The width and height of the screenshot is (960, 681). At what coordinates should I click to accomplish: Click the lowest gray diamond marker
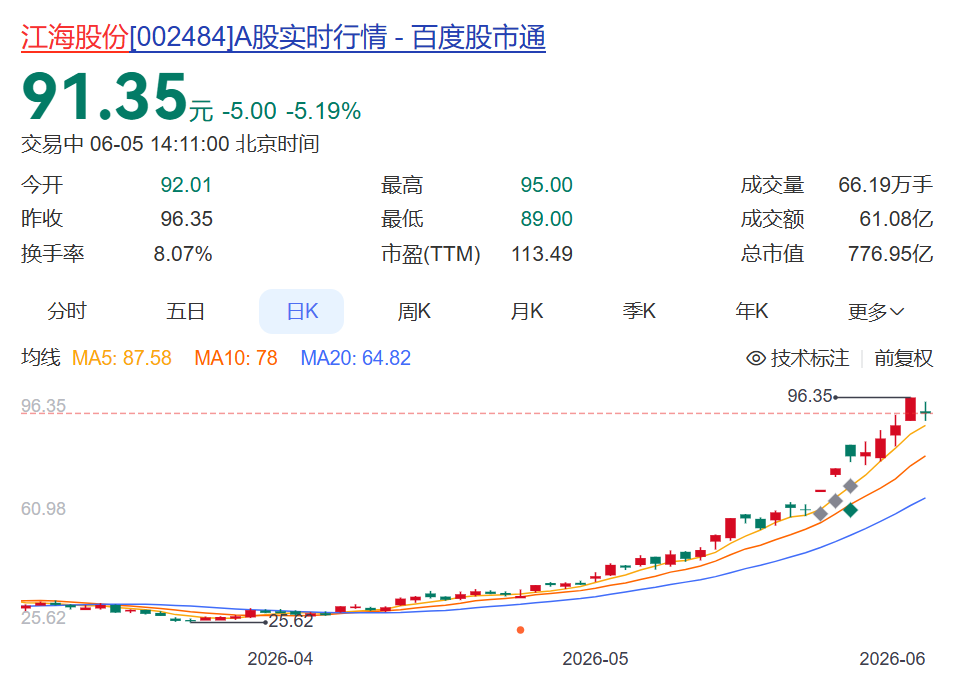coord(820,514)
